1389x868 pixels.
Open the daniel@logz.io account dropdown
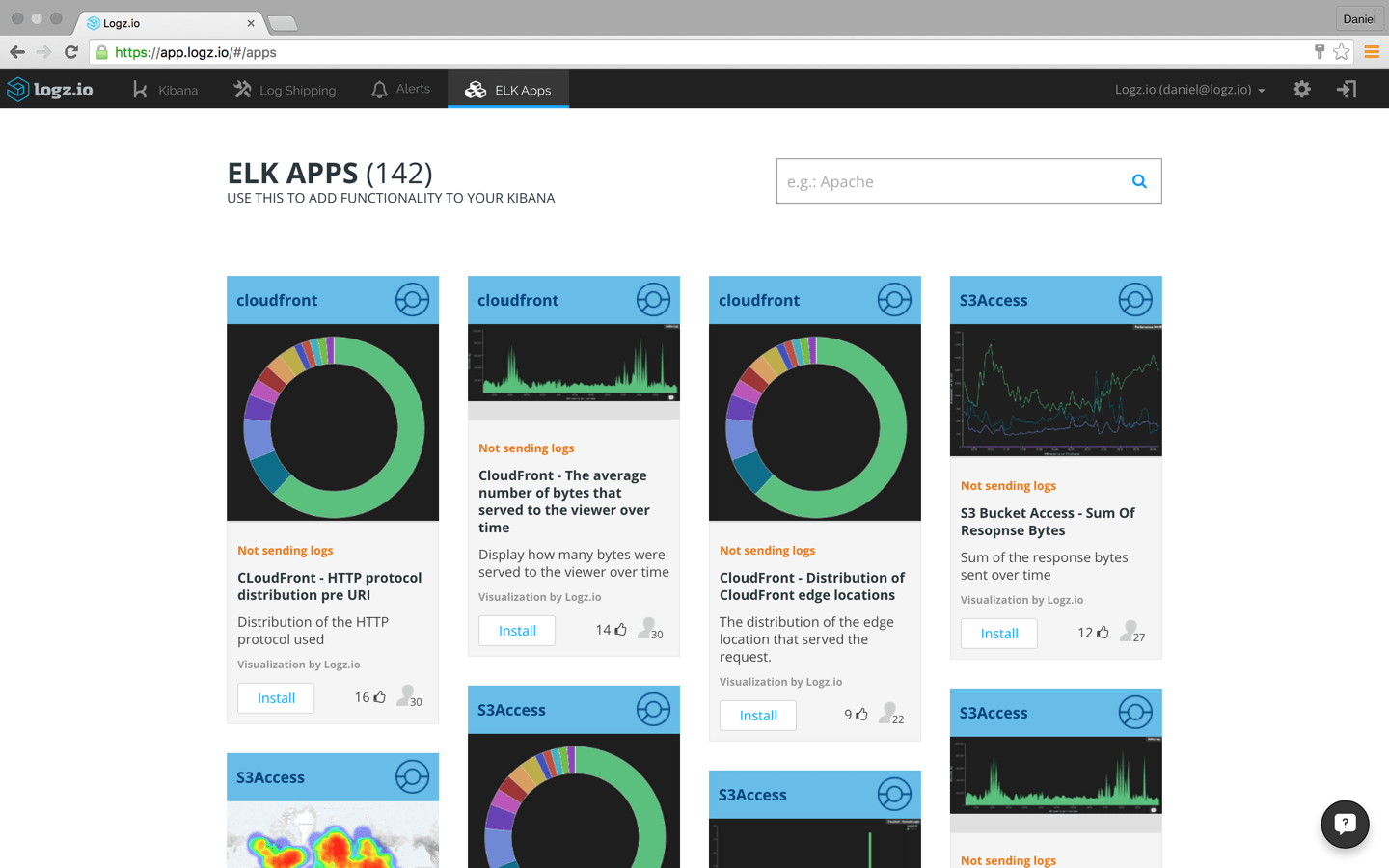1189,89
